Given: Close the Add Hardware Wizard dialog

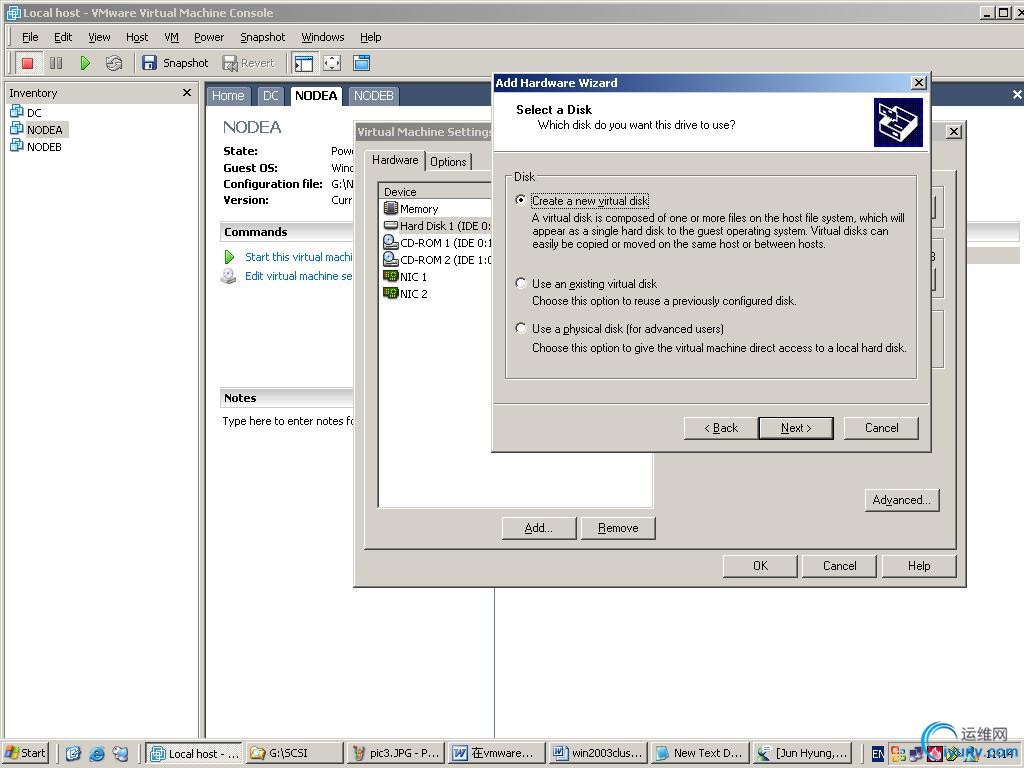Looking at the screenshot, I should coord(919,82).
